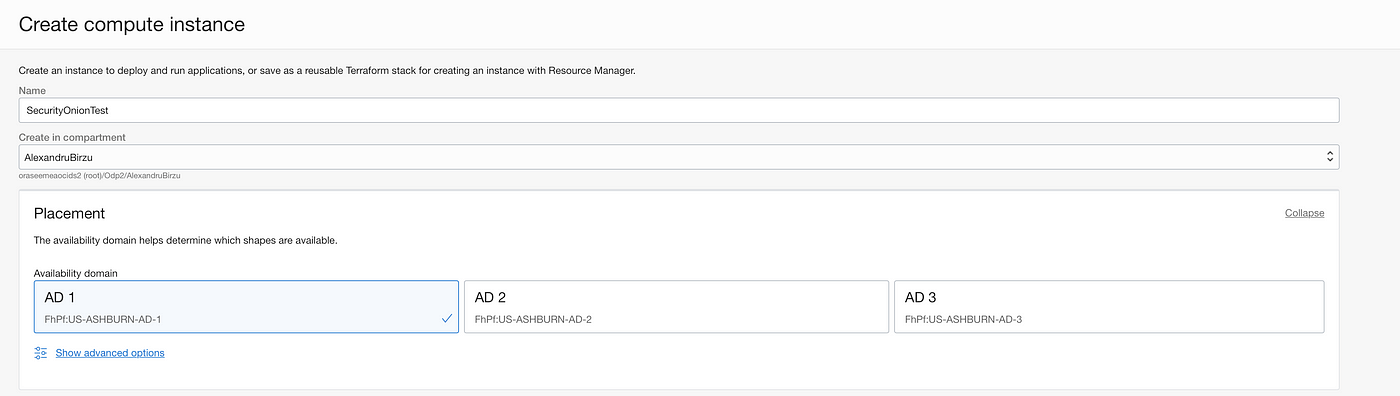Click the Name field containing SecurityOnionTest
1400x396 pixels.
click(678, 110)
